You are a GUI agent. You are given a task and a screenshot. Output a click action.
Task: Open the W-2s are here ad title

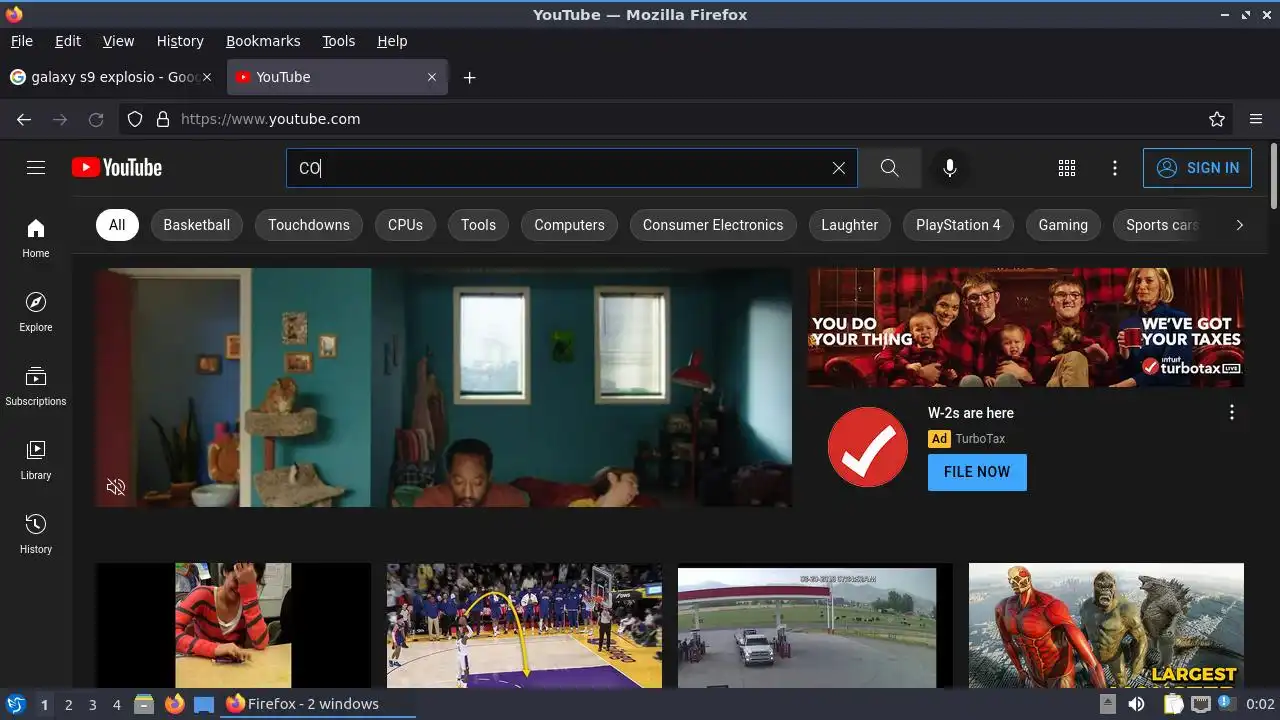pyautogui.click(x=971, y=413)
